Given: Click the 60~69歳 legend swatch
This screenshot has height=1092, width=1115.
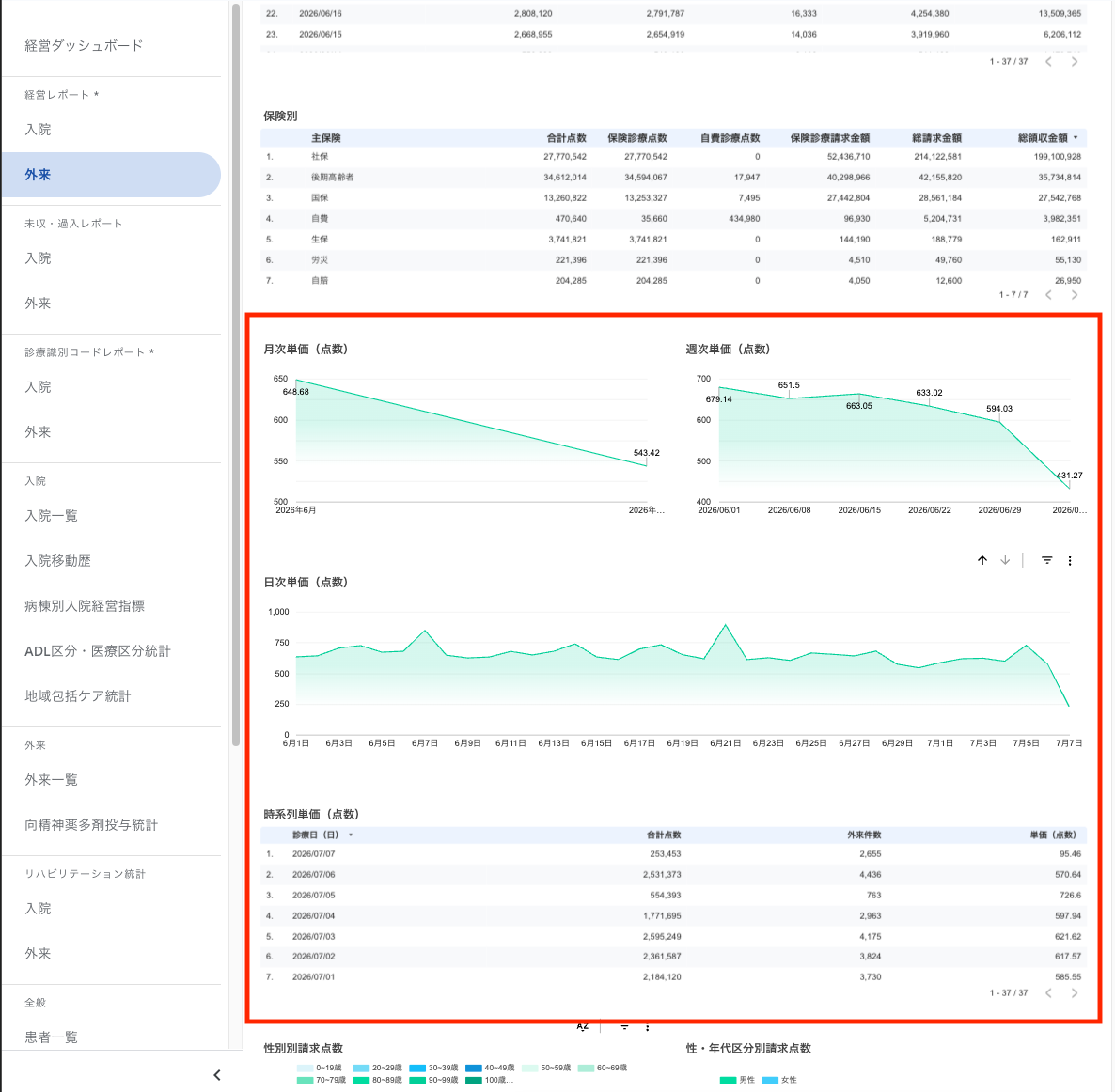Looking at the screenshot, I should click(586, 1068).
